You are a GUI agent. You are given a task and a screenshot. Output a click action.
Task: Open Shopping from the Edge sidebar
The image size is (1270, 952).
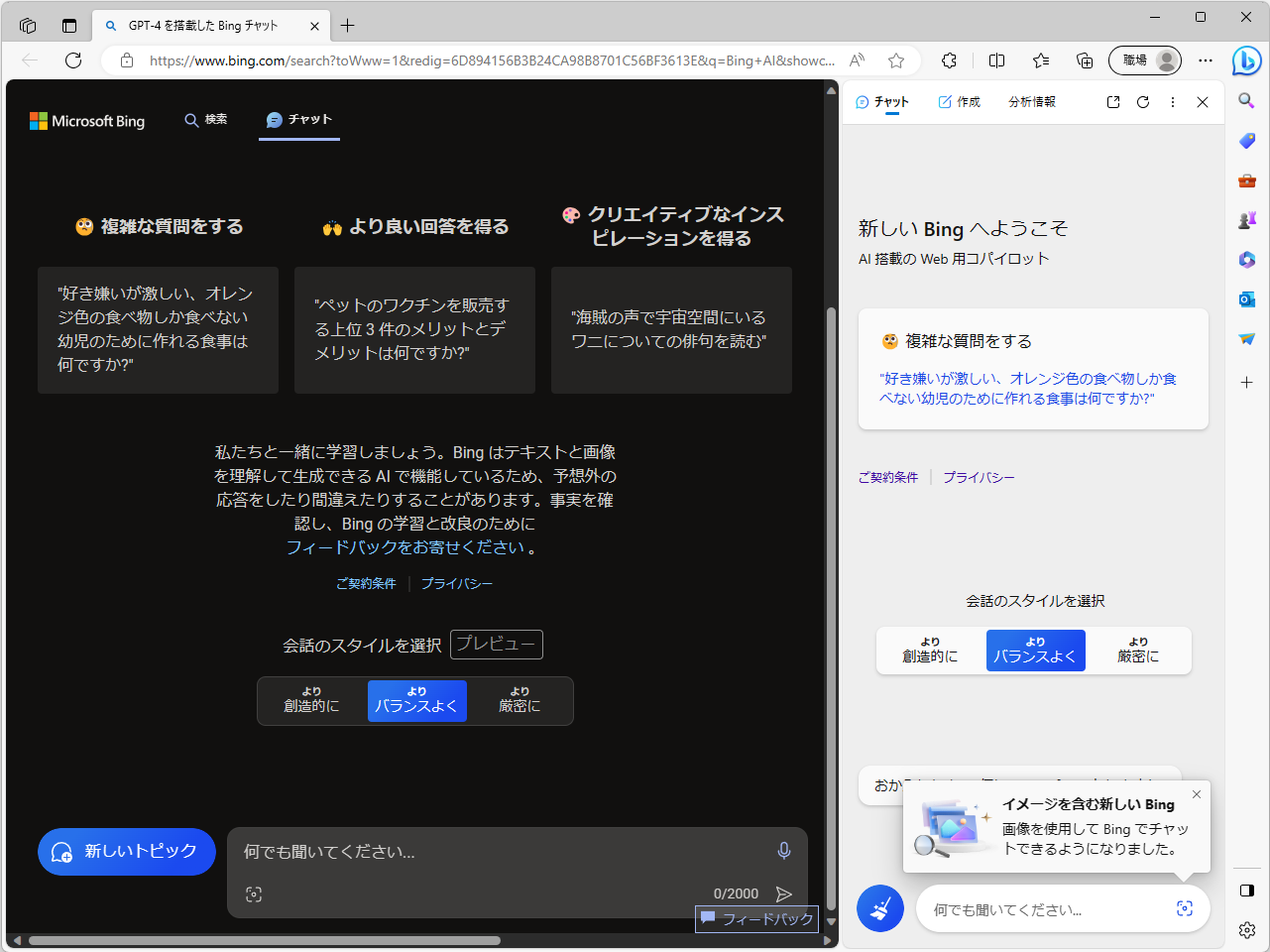coord(1247,141)
